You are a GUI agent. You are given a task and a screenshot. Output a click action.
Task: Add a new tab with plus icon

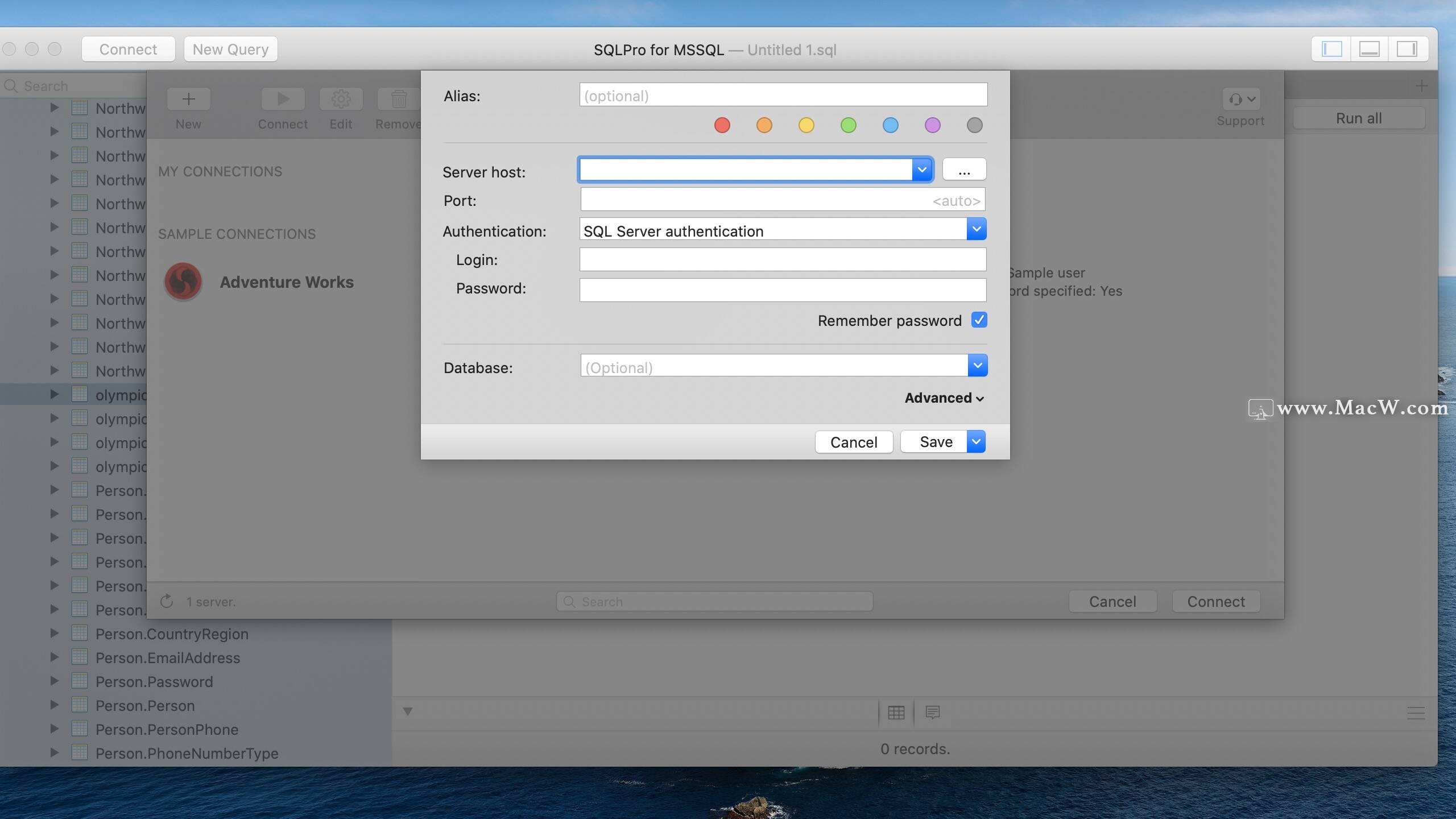[x=1422, y=86]
